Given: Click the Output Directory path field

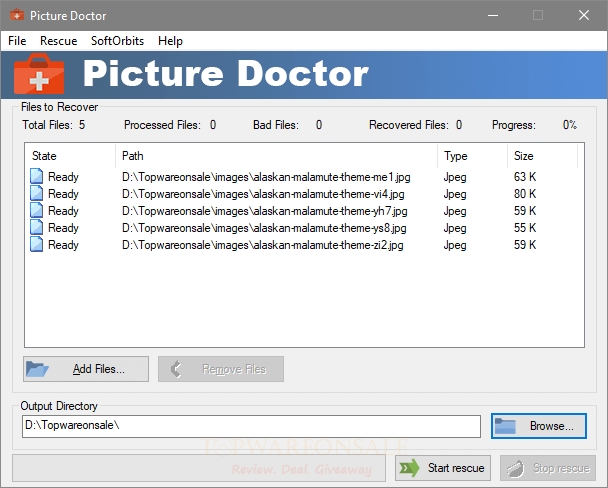Looking at the screenshot, I should pos(251,426).
